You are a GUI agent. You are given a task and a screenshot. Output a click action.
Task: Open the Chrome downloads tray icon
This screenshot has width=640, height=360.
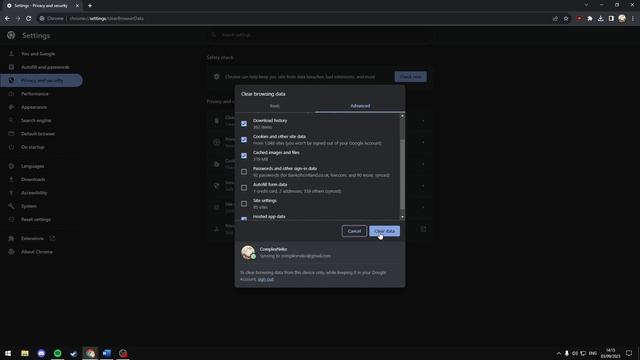pos(600,18)
